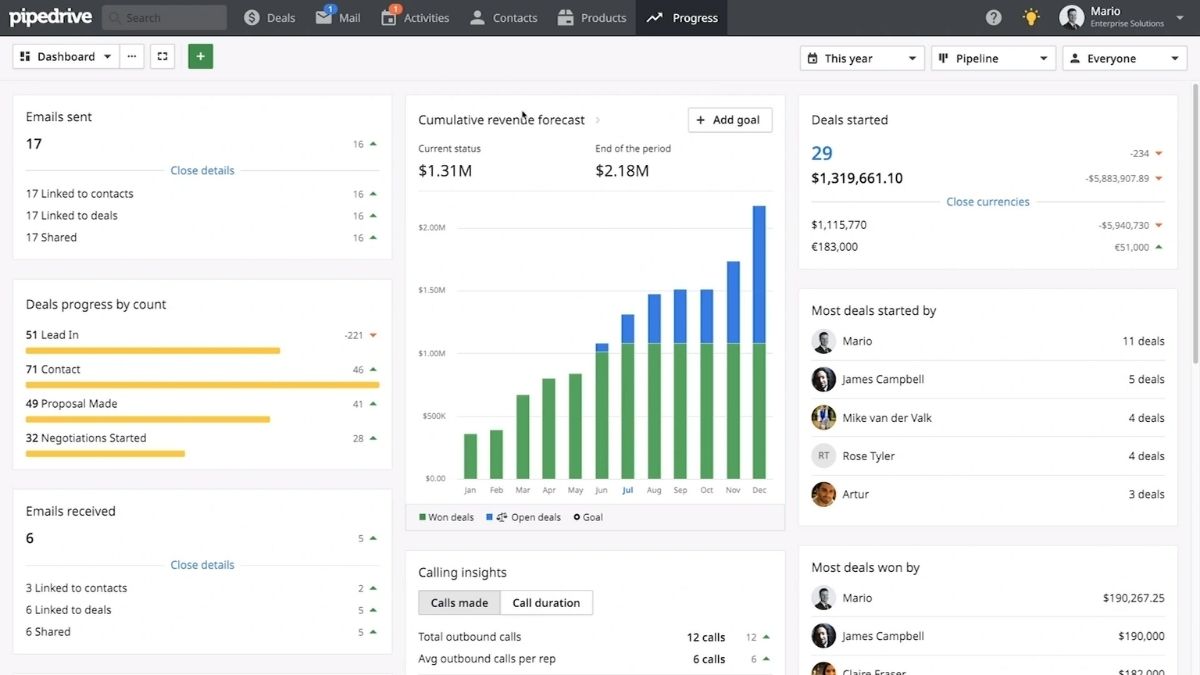Screen dimensions: 1200x675
Task: Click Close details under Emails sent
Action: (x=202, y=170)
